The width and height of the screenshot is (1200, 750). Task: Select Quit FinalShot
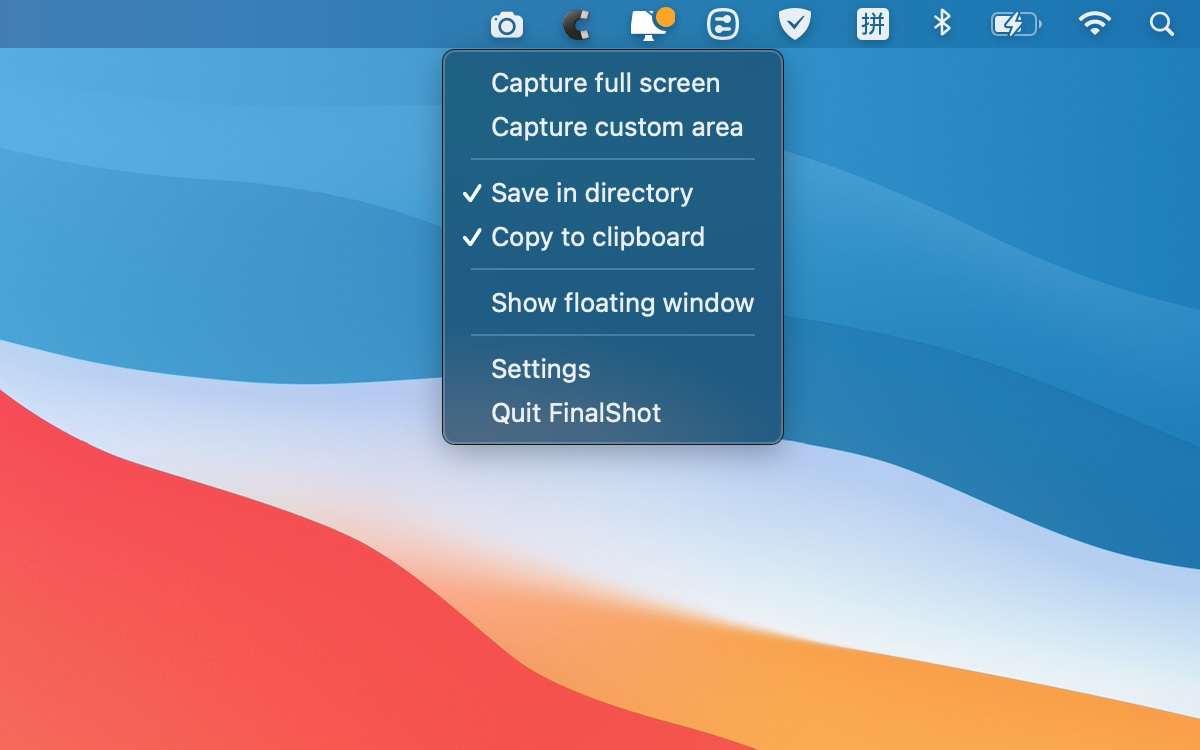pos(613,413)
